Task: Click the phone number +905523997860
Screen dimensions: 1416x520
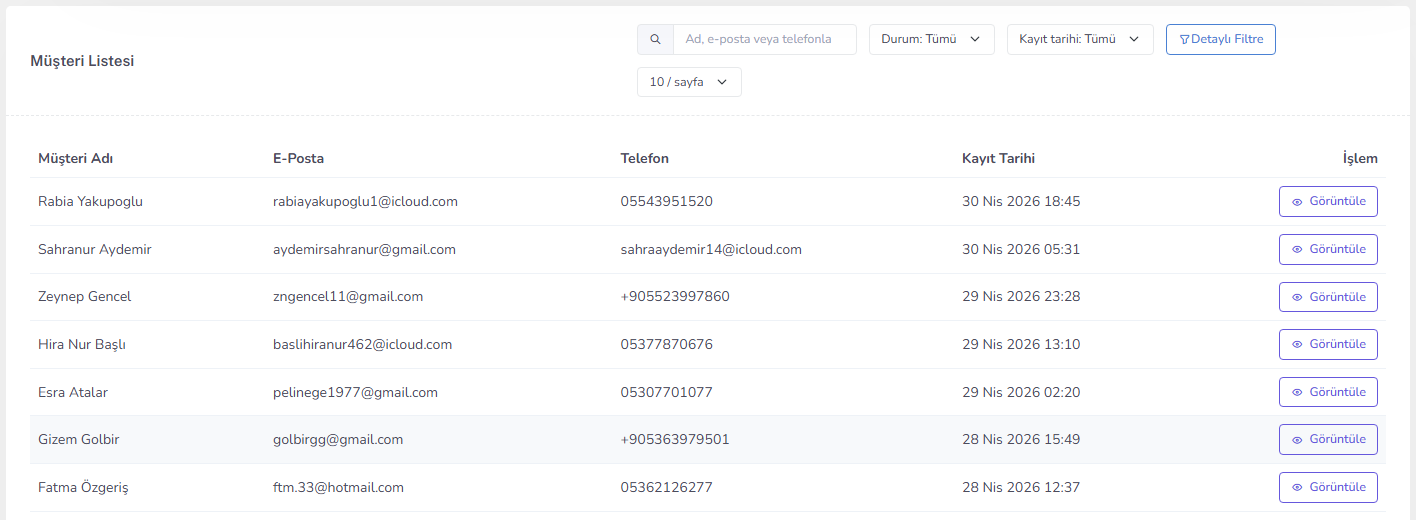Action: tap(675, 297)
